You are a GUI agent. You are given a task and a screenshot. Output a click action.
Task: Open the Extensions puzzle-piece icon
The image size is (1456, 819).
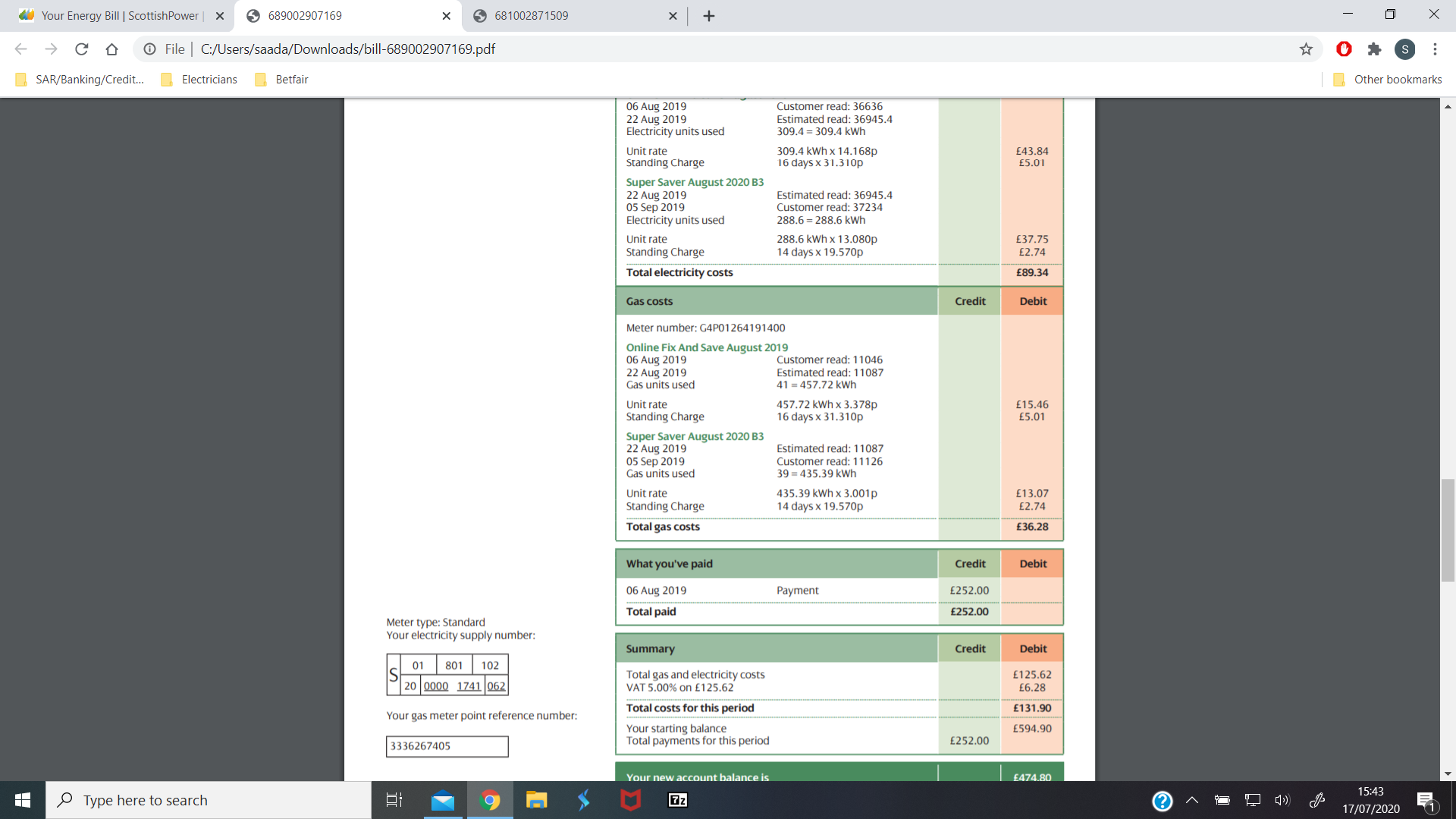[1374, 49]
